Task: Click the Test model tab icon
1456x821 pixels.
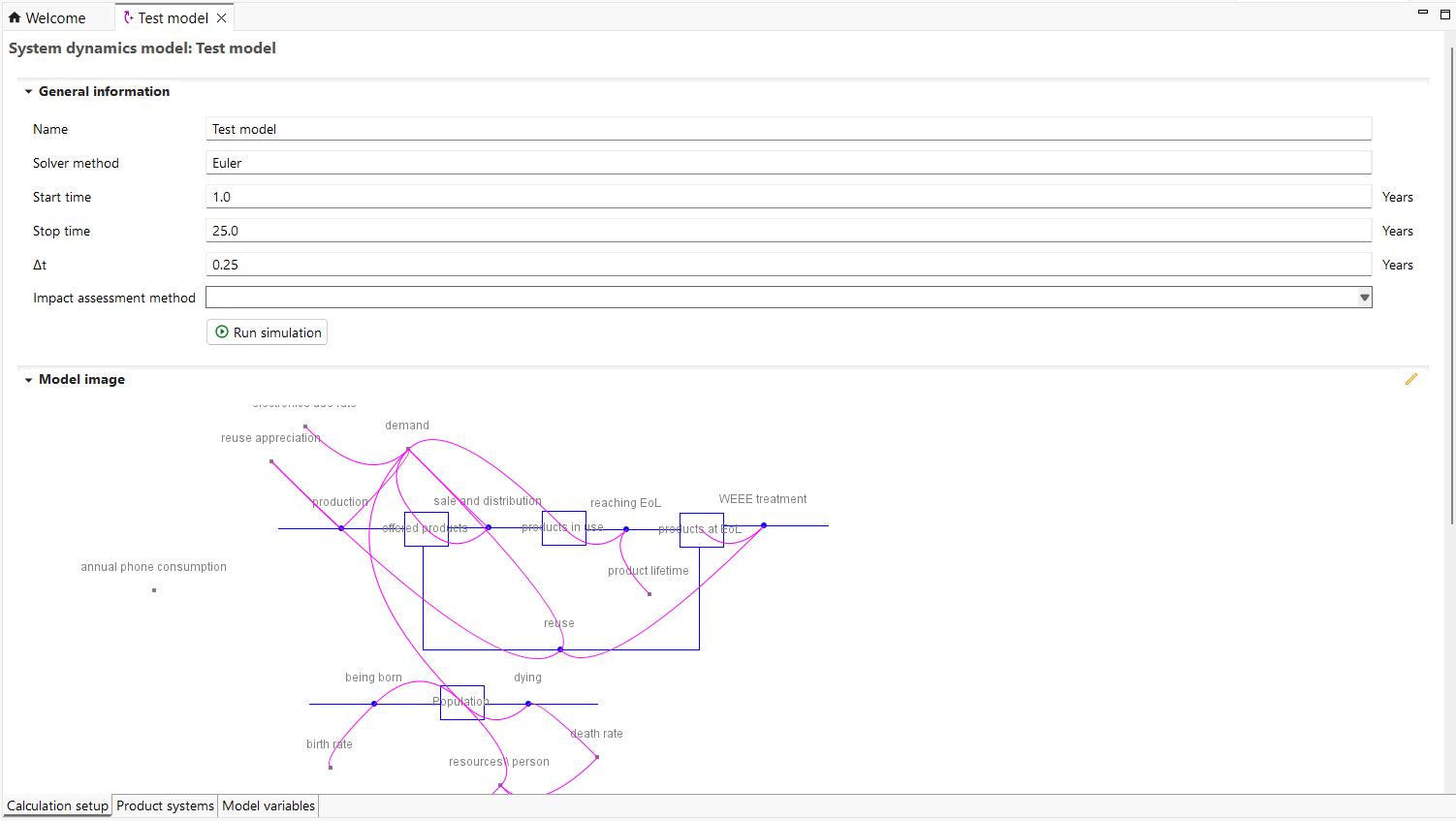Action: (128, 17)
